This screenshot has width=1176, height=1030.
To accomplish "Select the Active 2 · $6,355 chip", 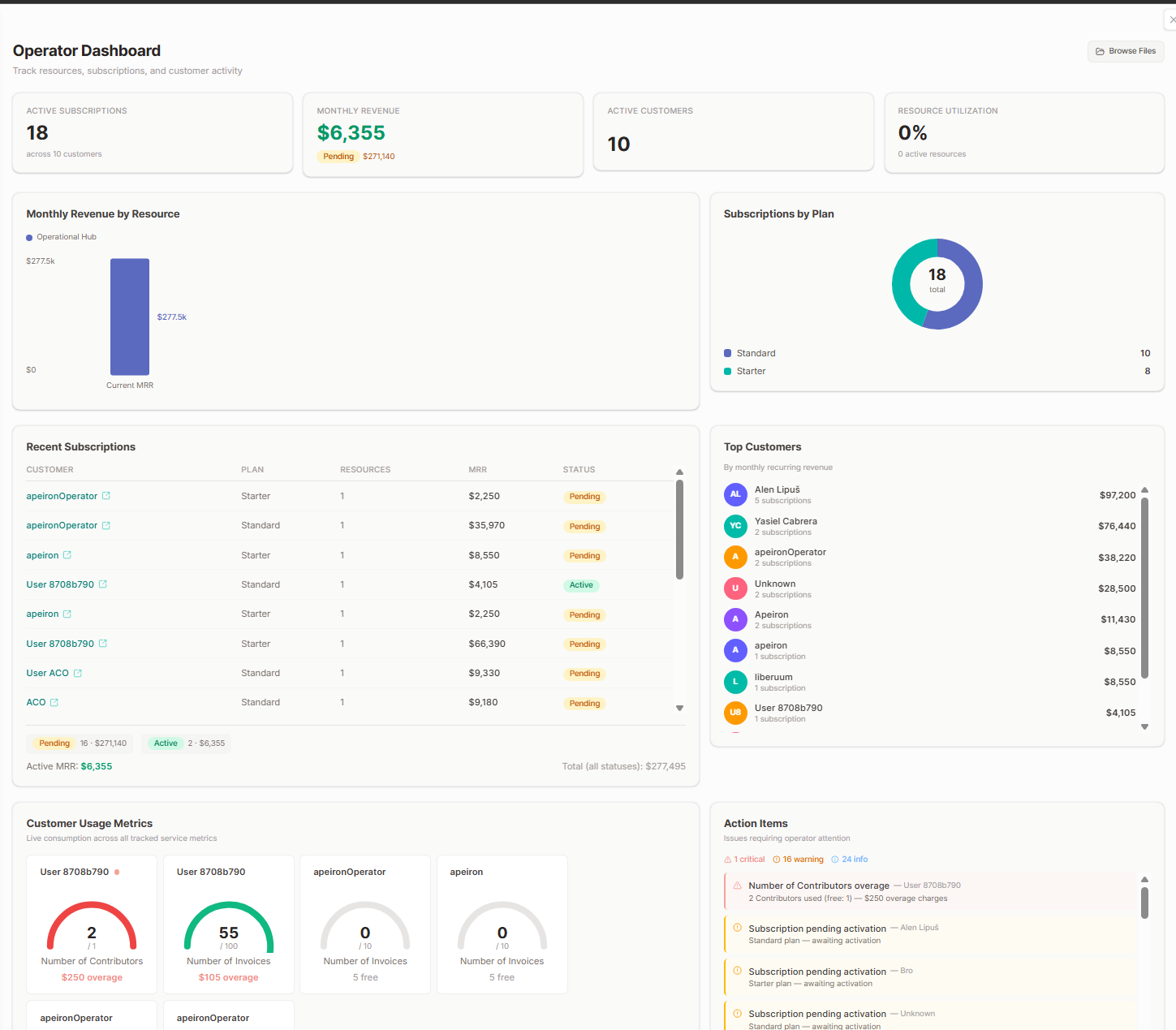I will click(187, 743).
